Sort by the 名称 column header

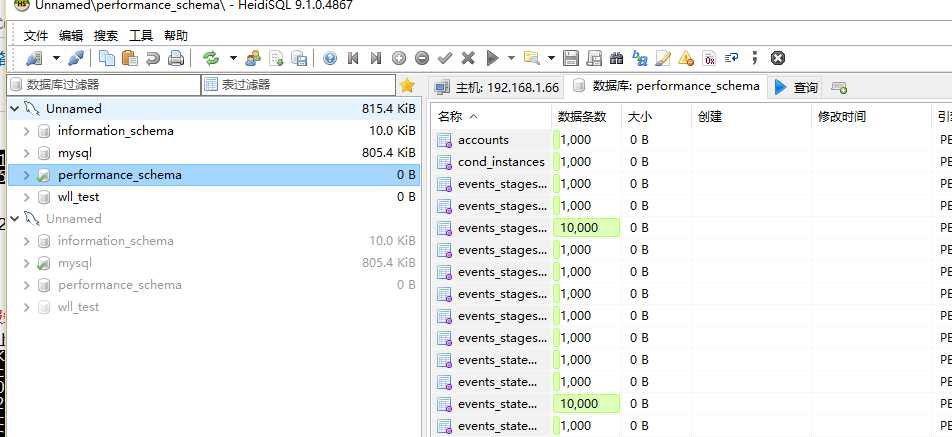pos(493,117)
